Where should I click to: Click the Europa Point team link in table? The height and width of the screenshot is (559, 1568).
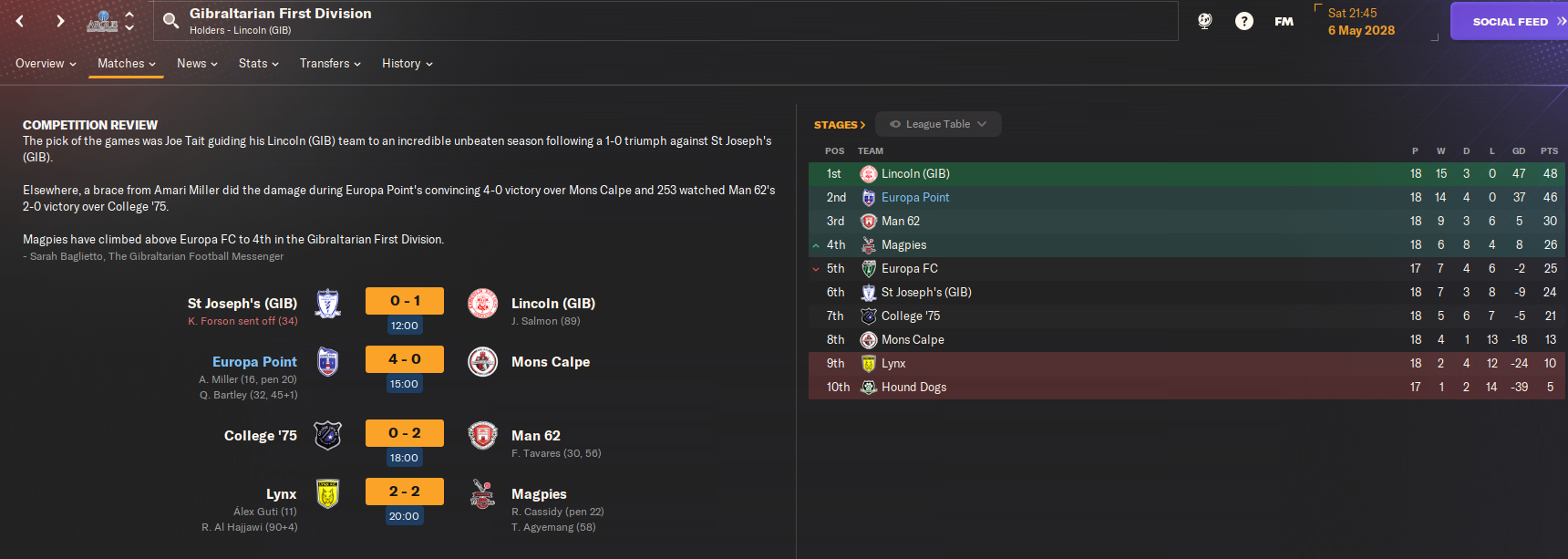(x=914, y=197)
